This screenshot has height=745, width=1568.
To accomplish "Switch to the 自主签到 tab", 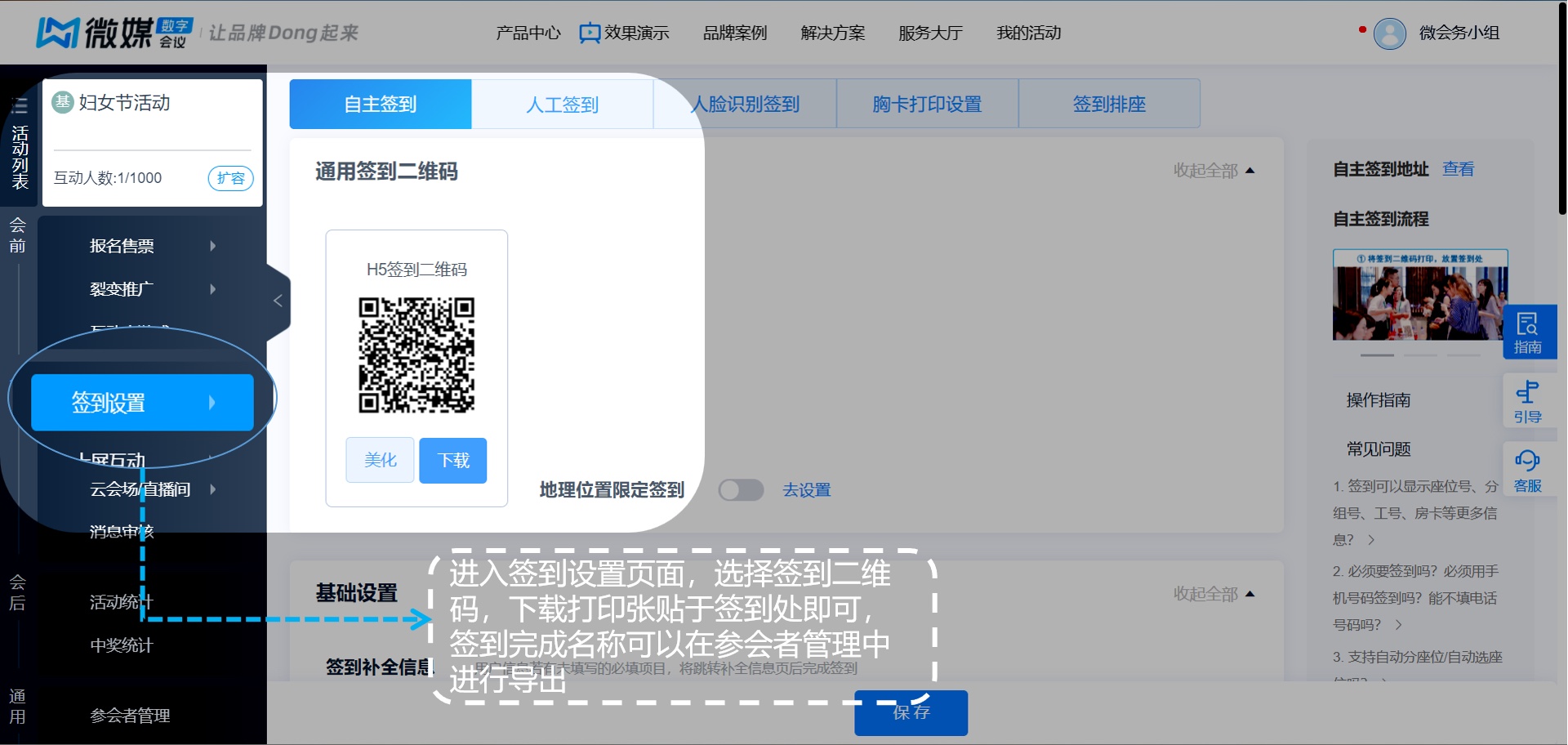I will pyautogui.click(x=381, y=104).
